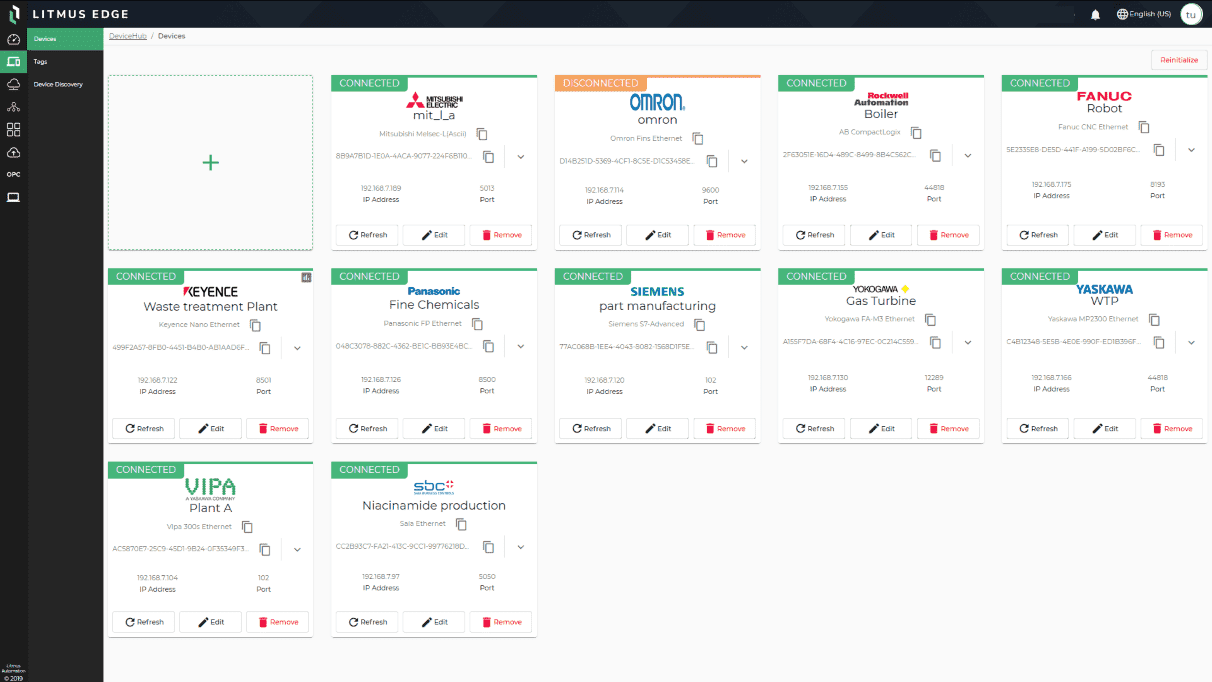The height and width of the screenshot is (682, 1212).
Task: Open the notifications bell
Action: click(1095, 14)
